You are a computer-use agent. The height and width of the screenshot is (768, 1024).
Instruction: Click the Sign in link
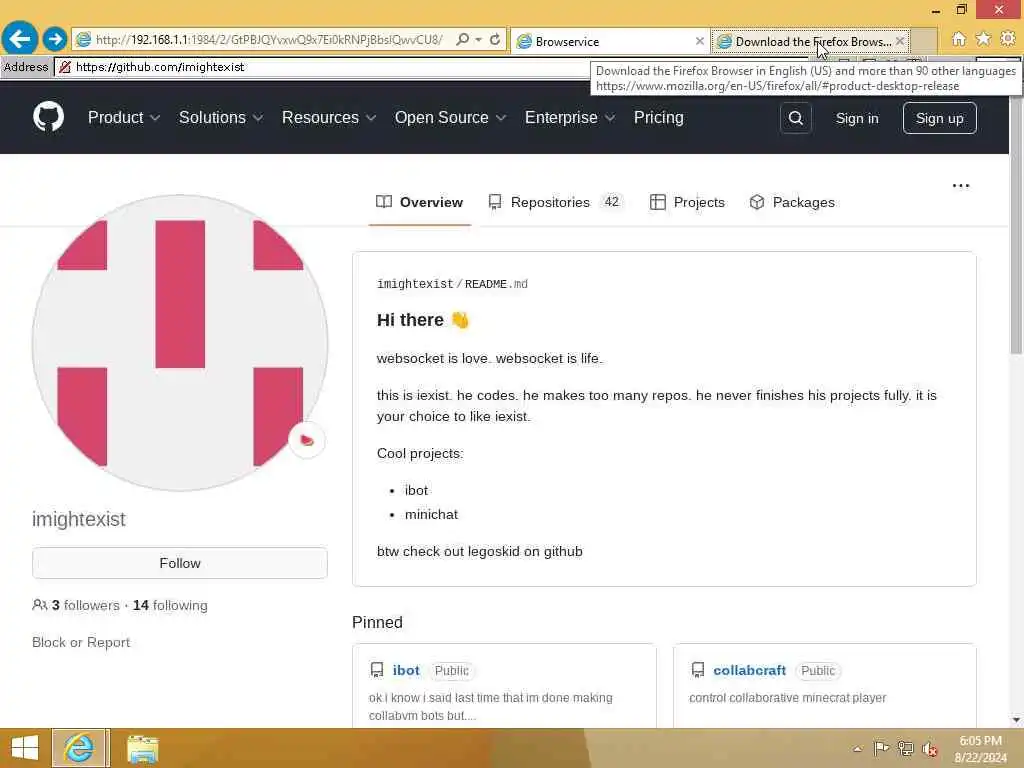click(x=857, y=118)
